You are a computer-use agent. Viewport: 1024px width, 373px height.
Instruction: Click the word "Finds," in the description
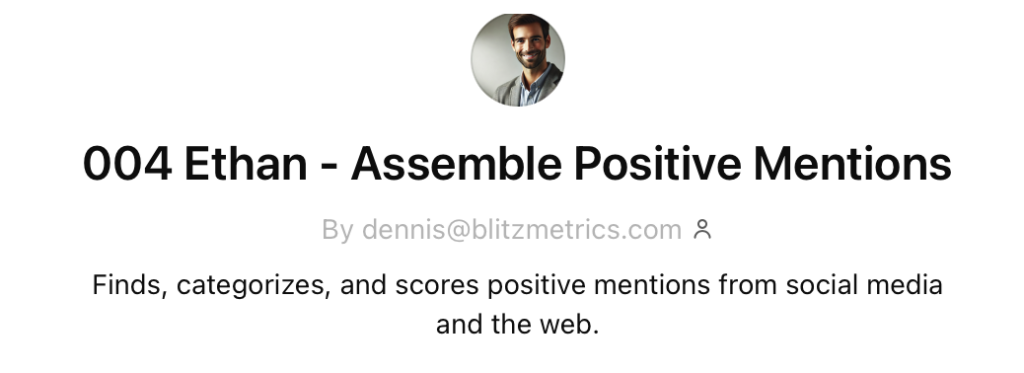tap(129, 285)
